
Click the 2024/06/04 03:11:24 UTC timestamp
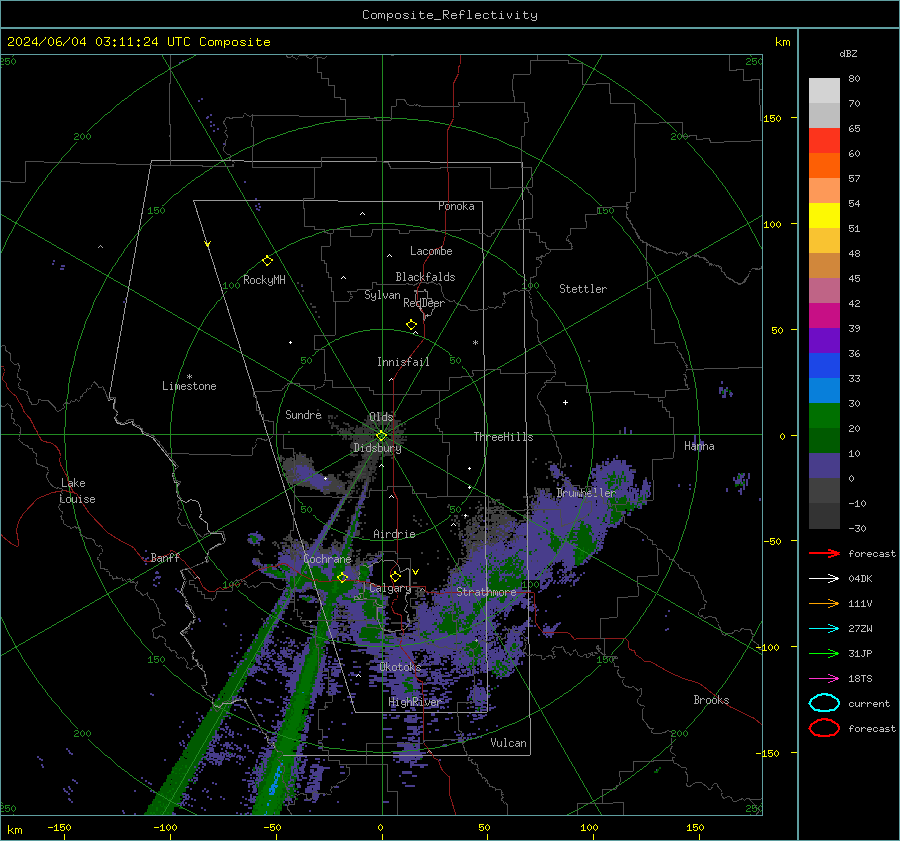pyautogui.click(x=98, y=42)
